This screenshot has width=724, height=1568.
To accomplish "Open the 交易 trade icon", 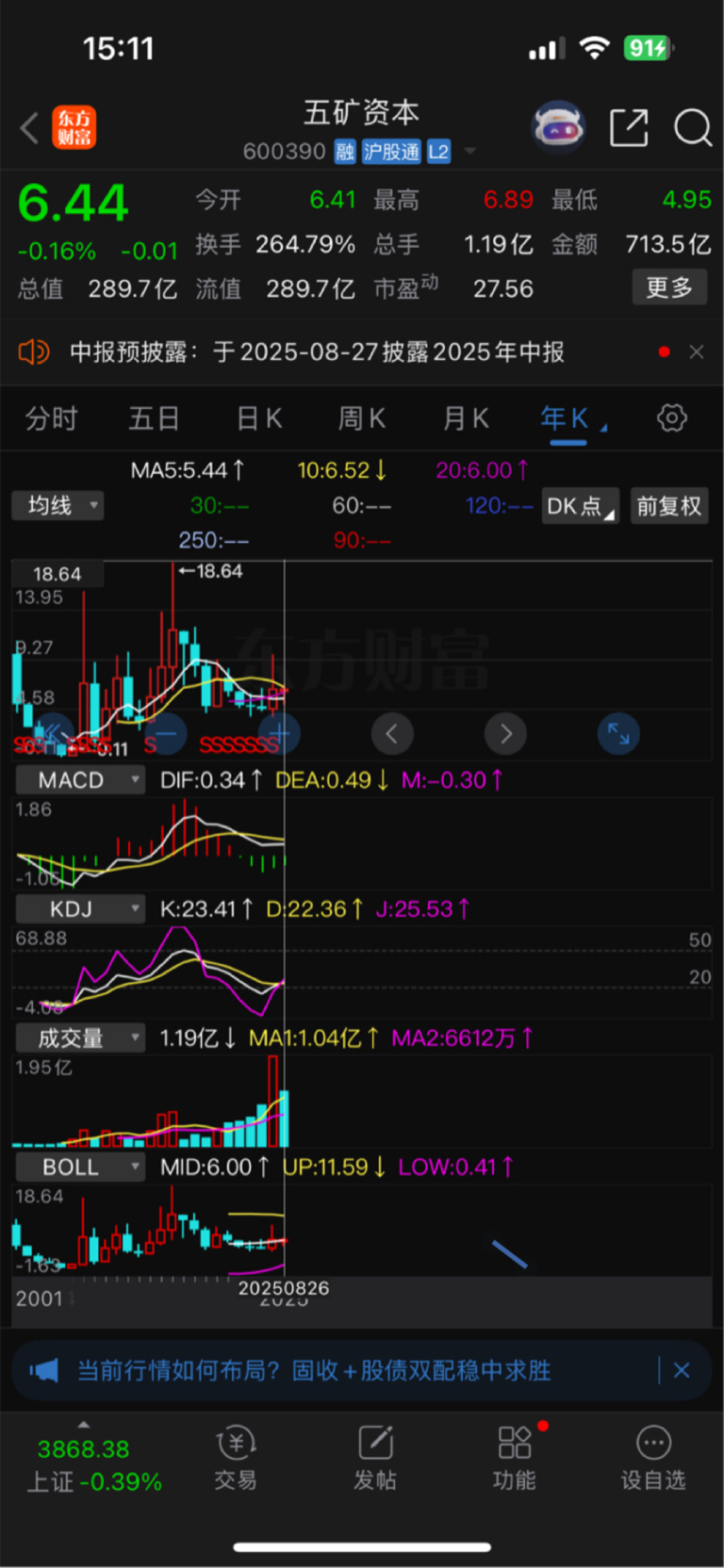I will click(x=236, y=1459).
